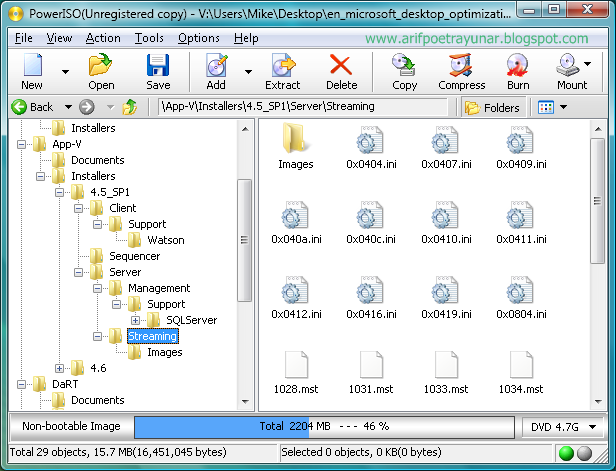Select the 0x0404.ini file icon
This screenshot has height=471, width=616.
pos(370,140)
